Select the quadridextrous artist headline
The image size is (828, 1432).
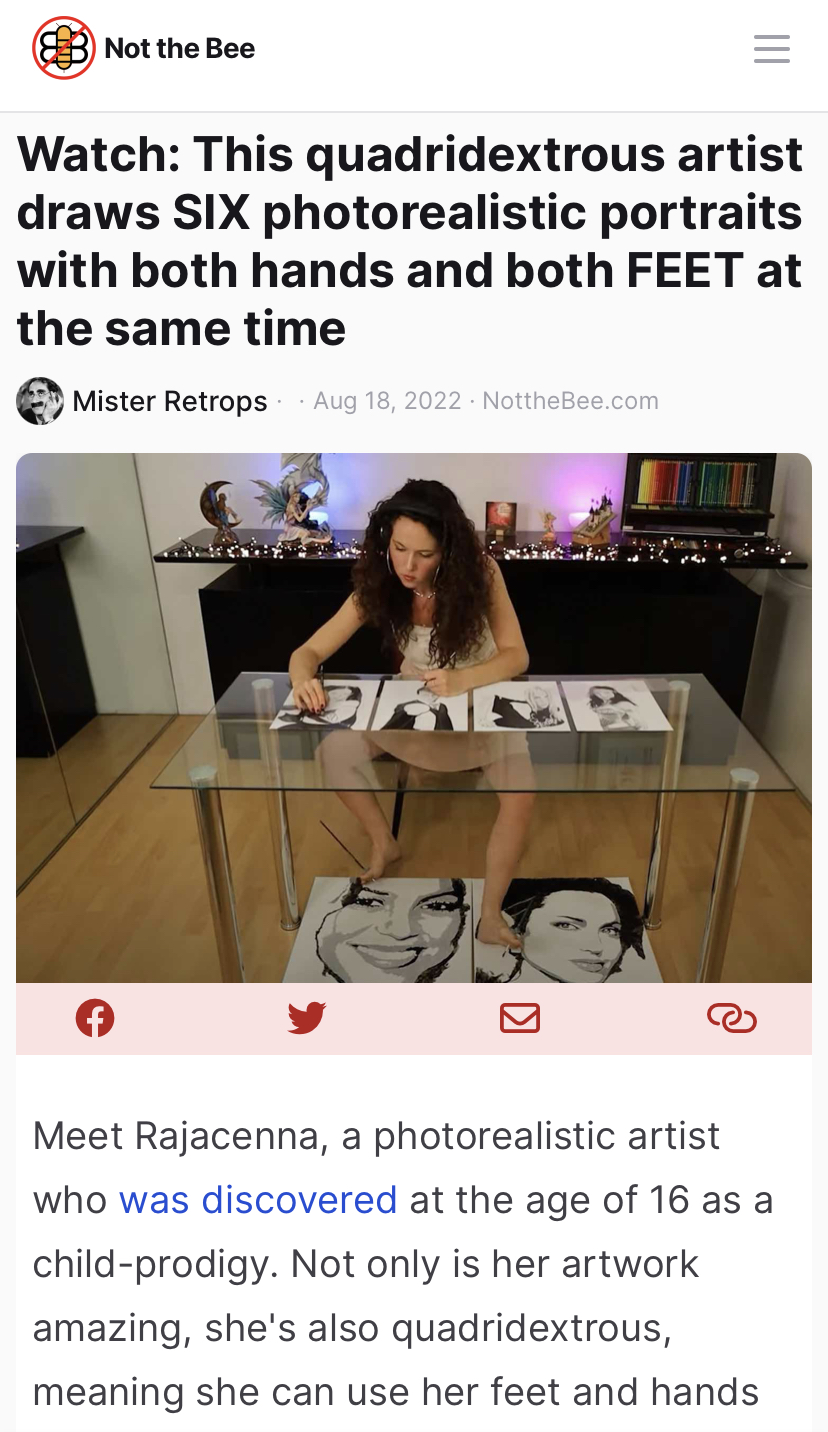[x=410, y=241]
